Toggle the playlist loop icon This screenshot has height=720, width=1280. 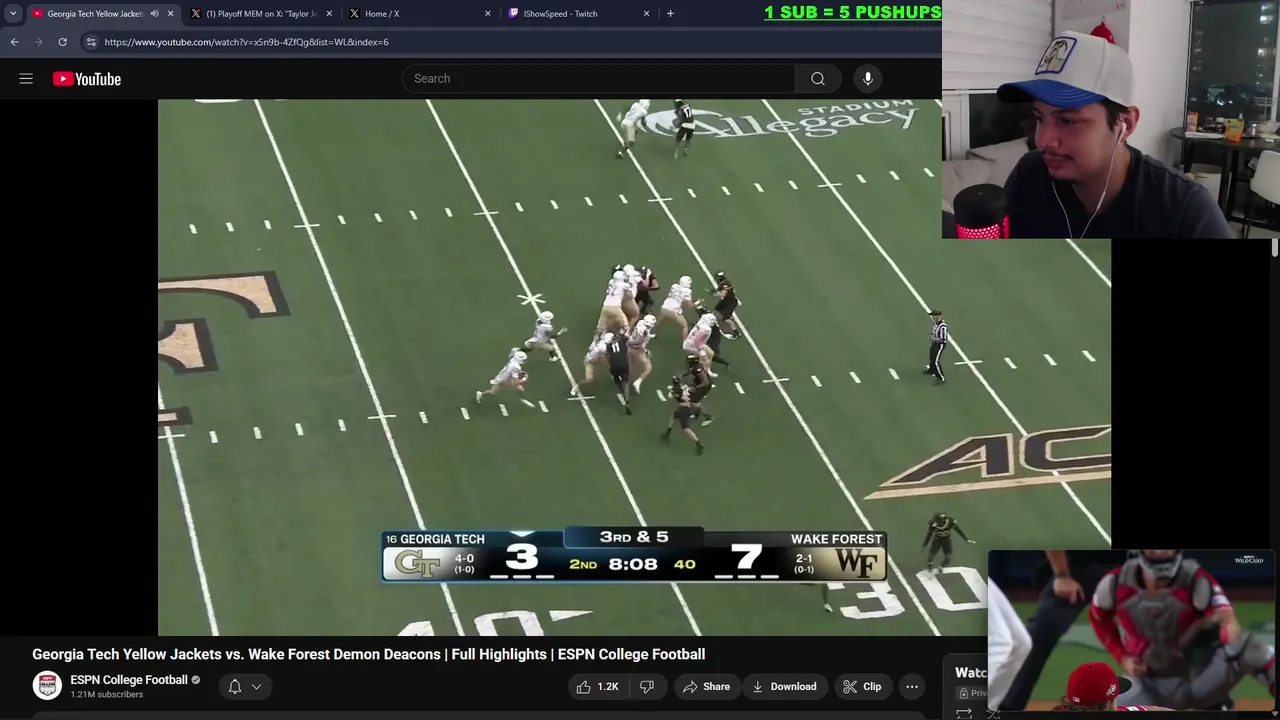click(x=964, y=713)
